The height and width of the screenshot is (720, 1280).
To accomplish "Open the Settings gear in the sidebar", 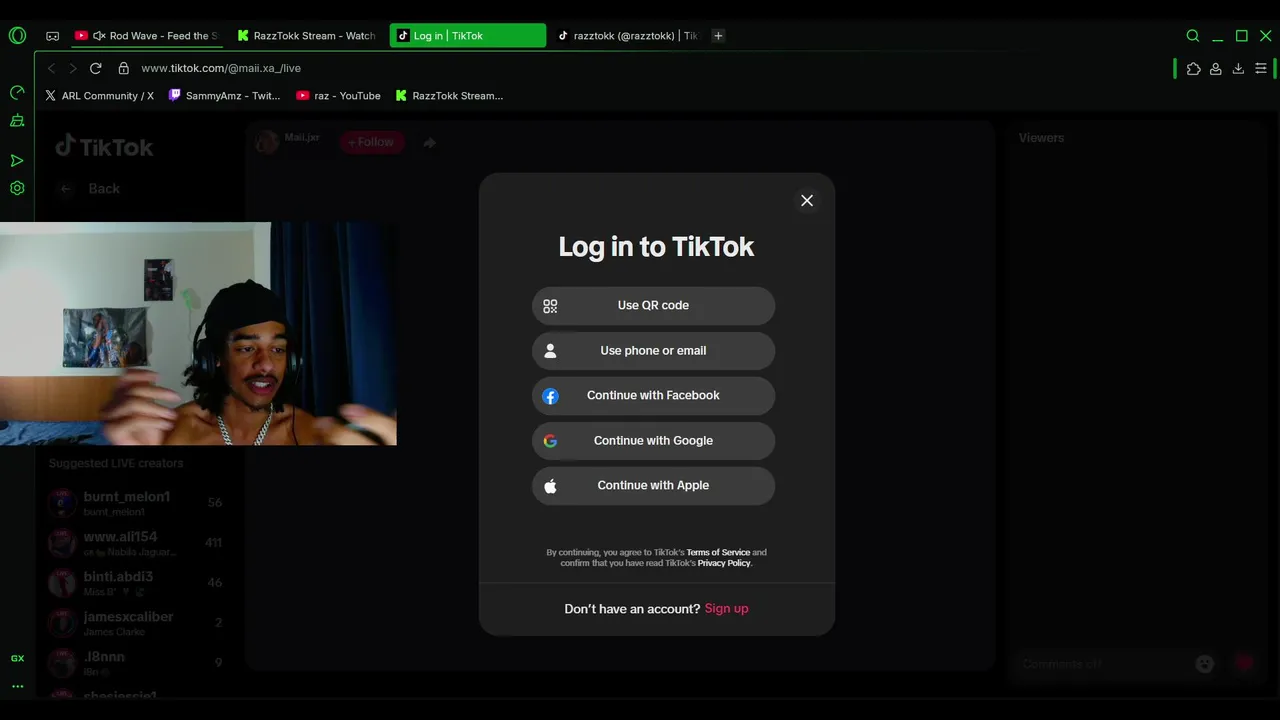I will 17,188.
